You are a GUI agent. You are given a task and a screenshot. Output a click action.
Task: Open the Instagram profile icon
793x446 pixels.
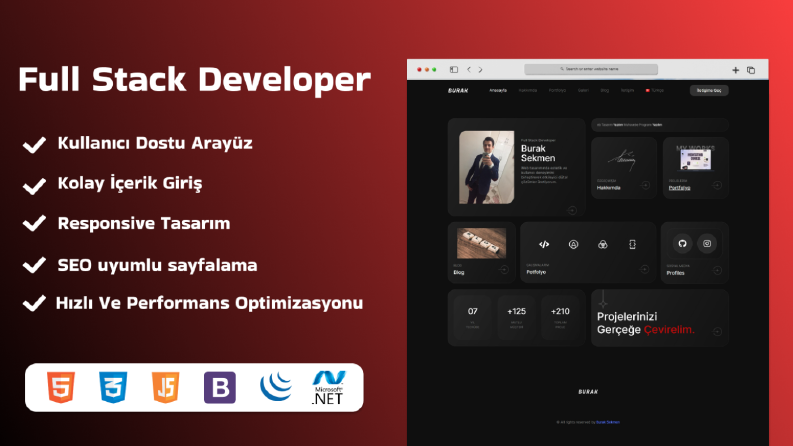[x=707, y=244]
